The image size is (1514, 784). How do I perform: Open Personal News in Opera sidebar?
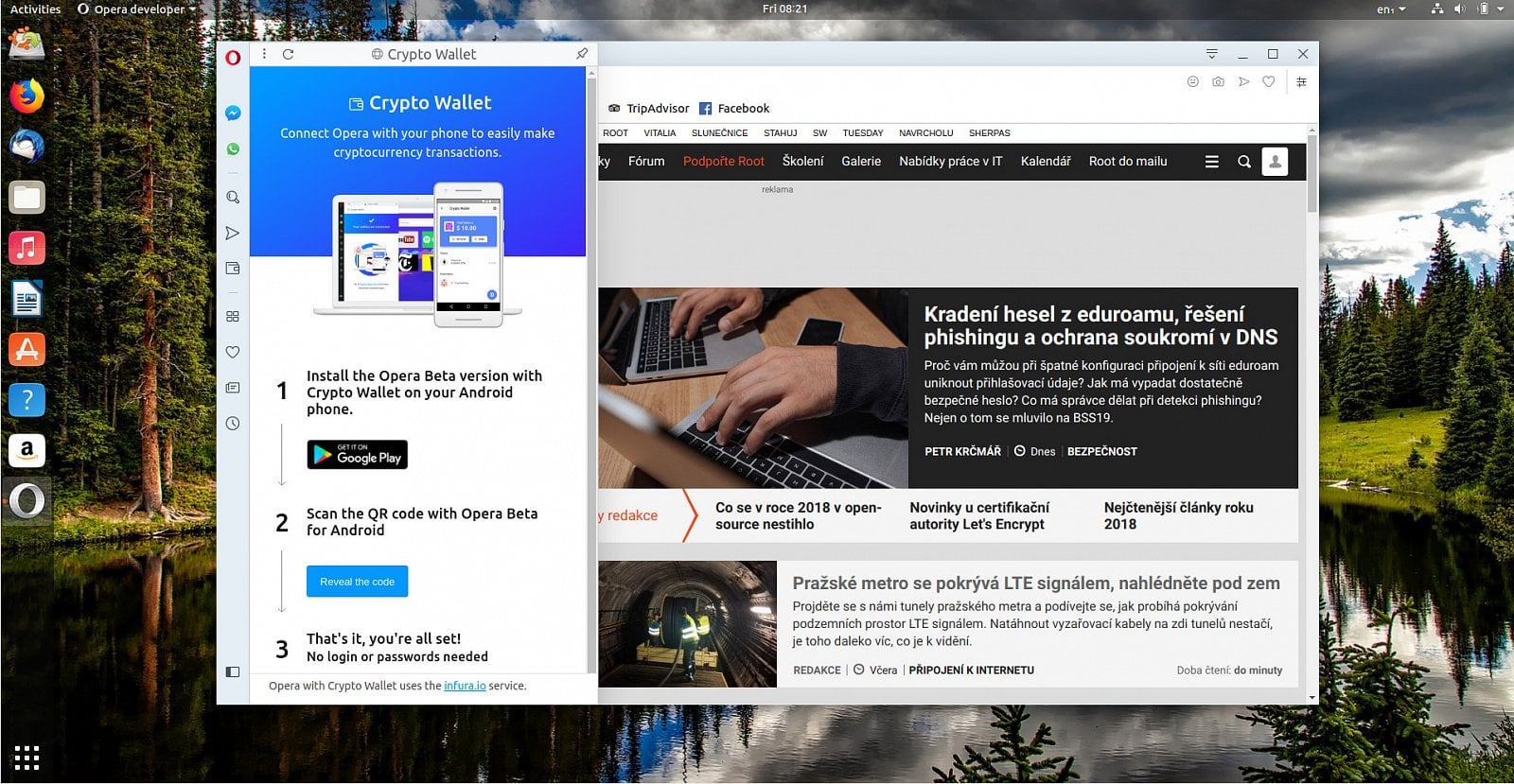[x=233, y=388]
